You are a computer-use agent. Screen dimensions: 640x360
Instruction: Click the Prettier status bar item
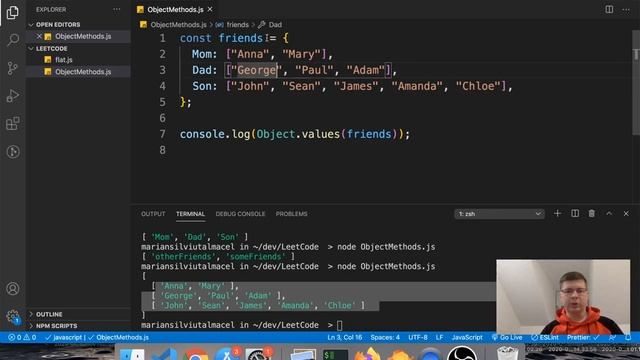583,338
